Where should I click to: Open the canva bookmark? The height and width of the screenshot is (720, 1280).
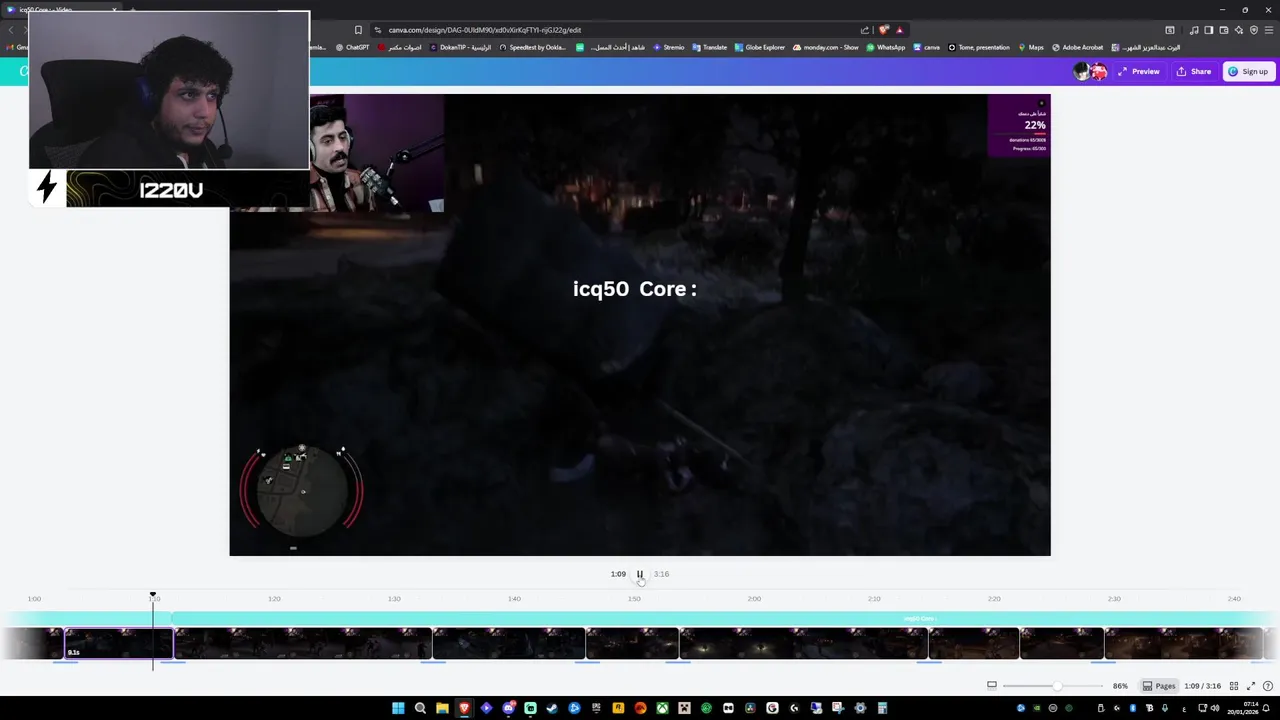pos(926,47)
